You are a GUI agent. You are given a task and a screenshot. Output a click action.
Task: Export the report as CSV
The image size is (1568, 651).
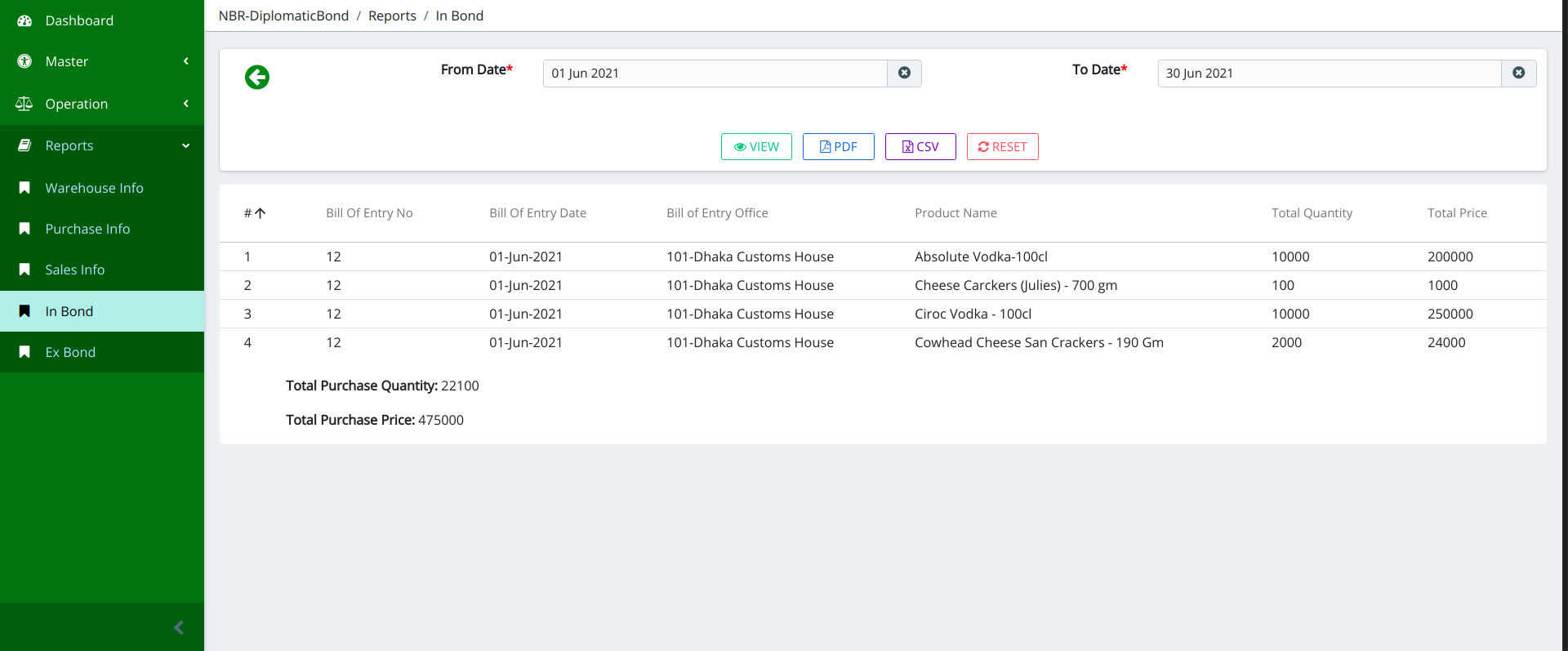click(x=920, y=147)
